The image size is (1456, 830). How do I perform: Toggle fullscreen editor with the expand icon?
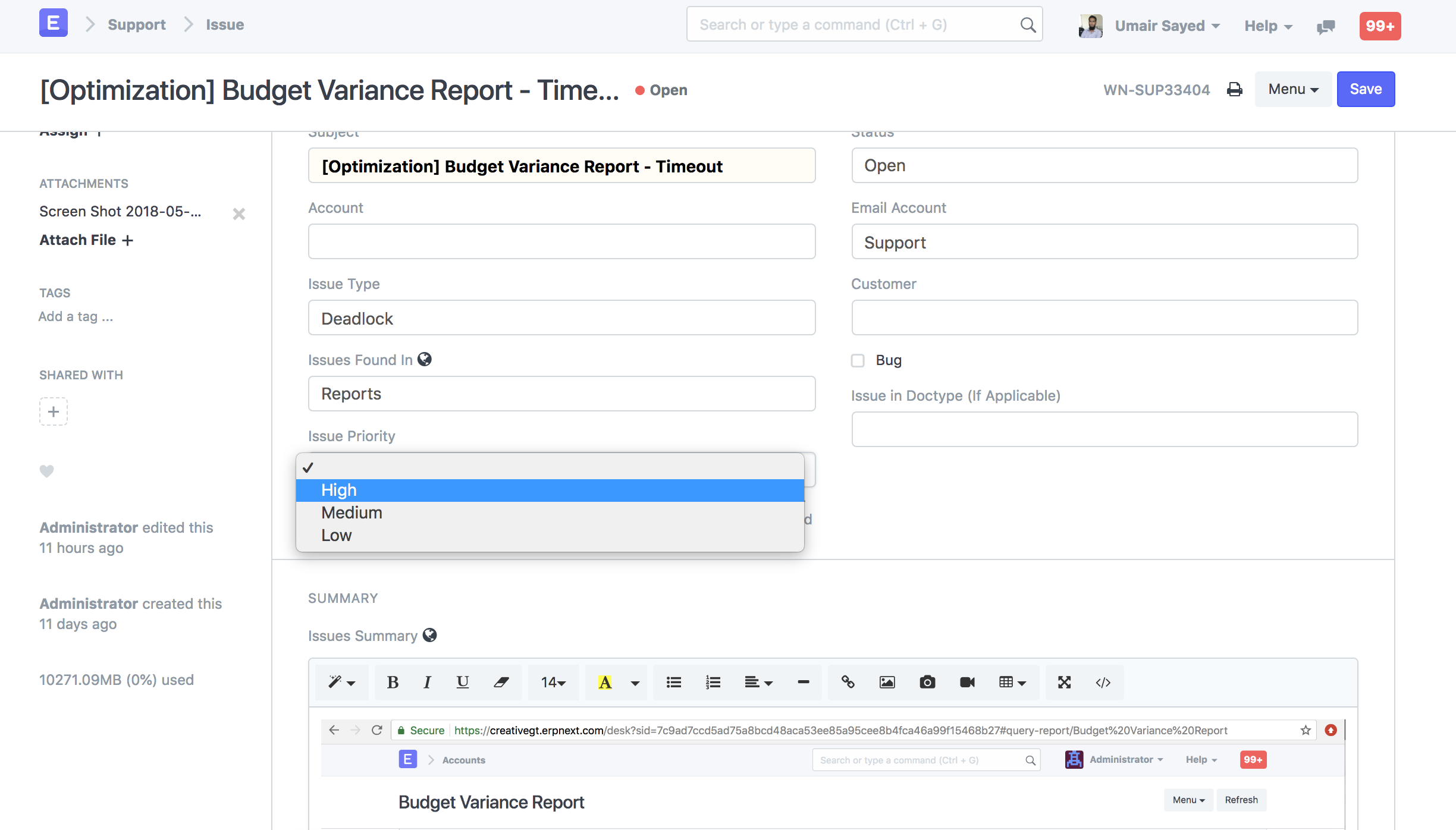tap(1065, 683)
